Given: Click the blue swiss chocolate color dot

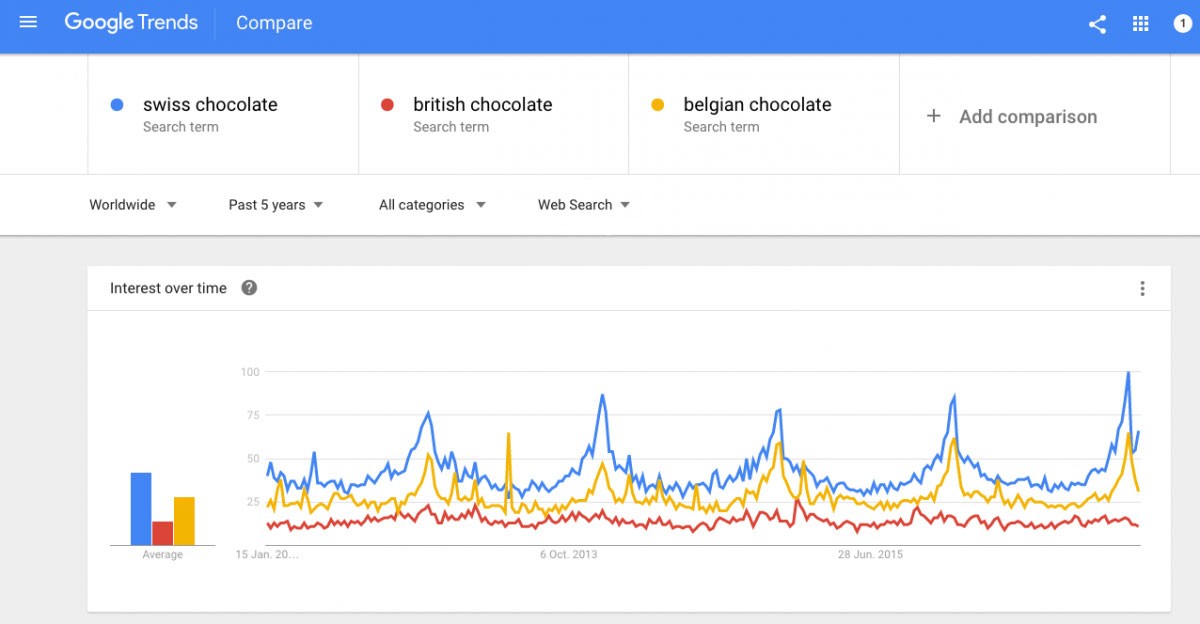Looking at the screenshot, I should (117, 104).
